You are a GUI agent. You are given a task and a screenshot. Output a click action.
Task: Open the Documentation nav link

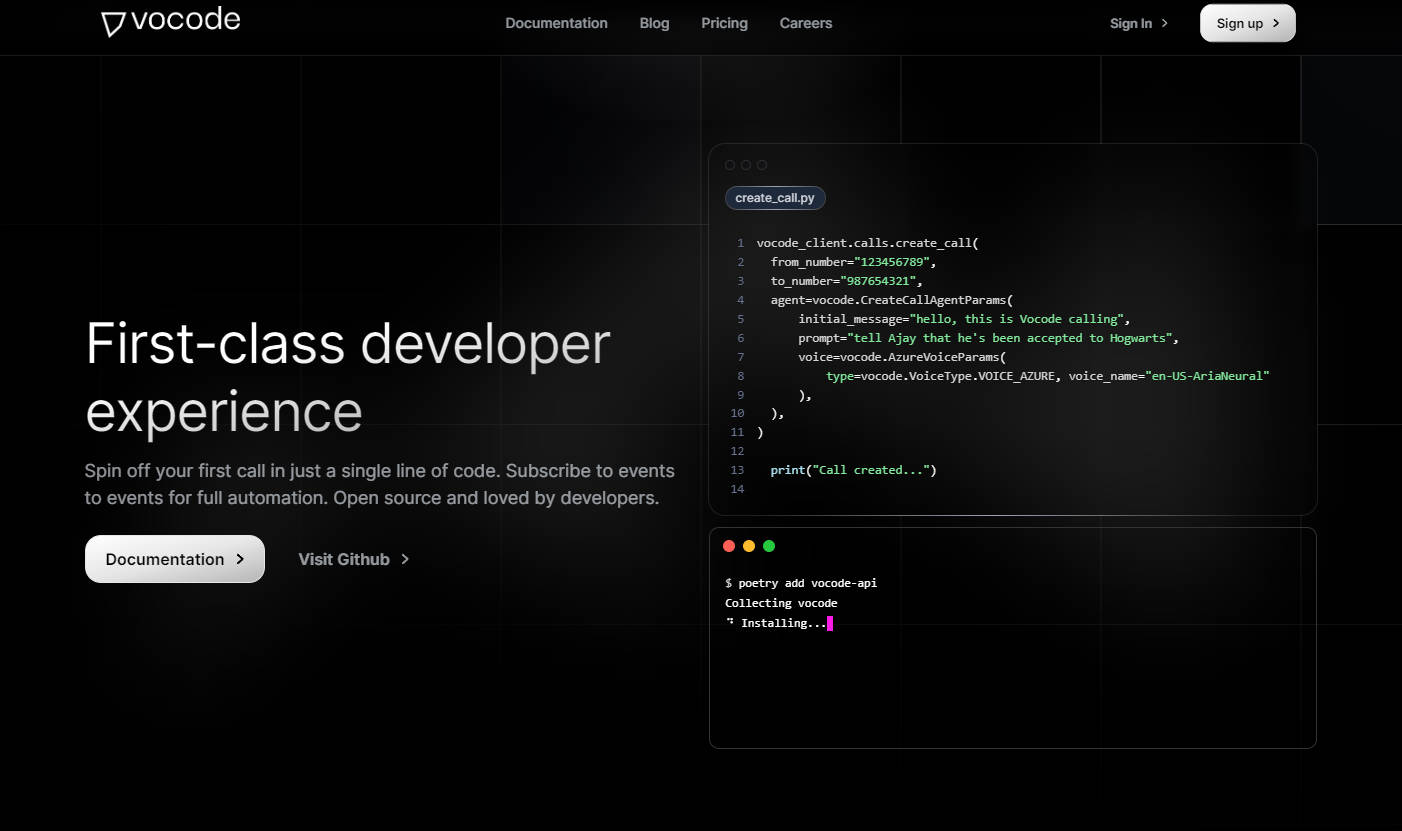pyautogui.click(x=556, y=23)
